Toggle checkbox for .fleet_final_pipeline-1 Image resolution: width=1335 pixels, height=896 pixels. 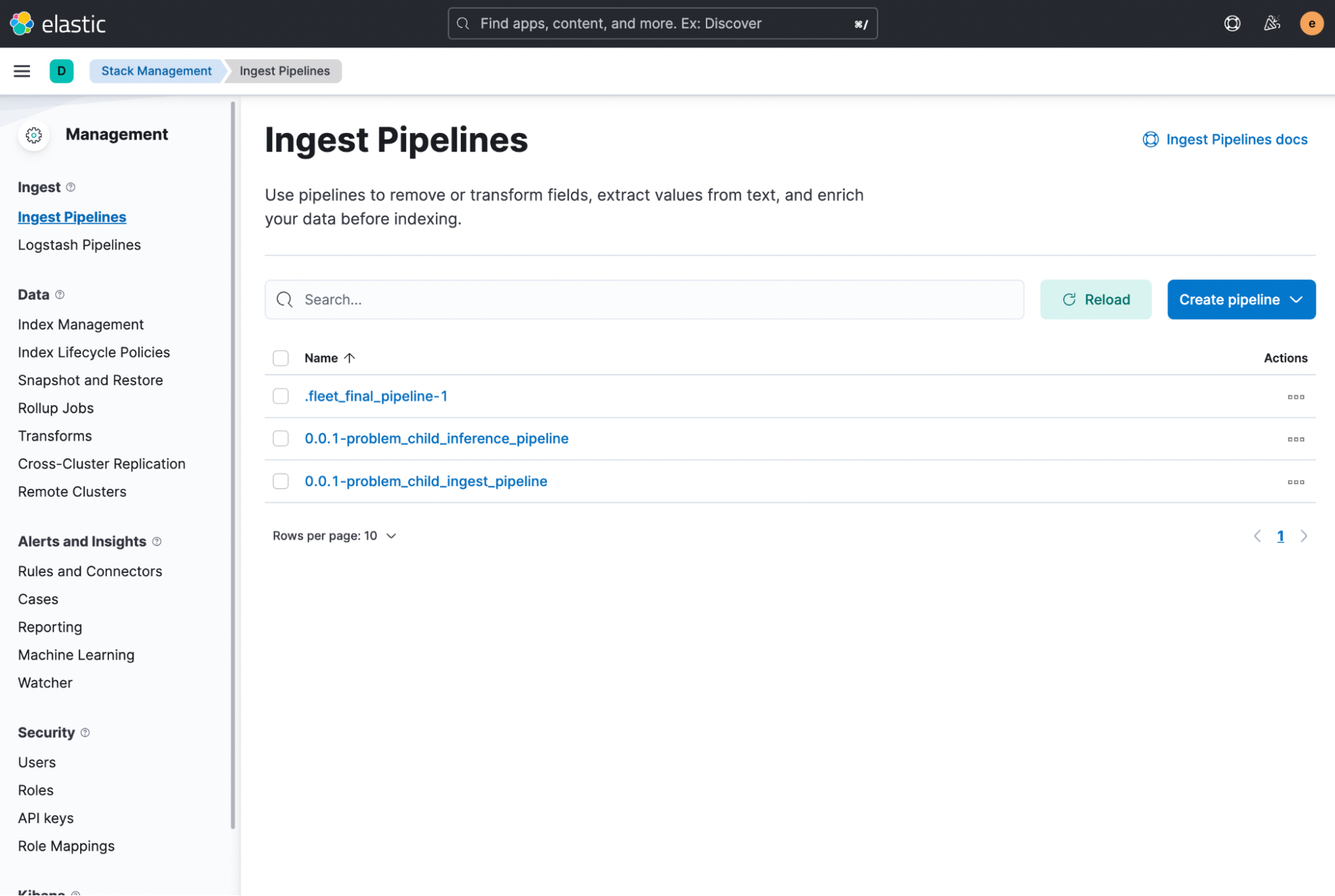(x=280, y=396)
